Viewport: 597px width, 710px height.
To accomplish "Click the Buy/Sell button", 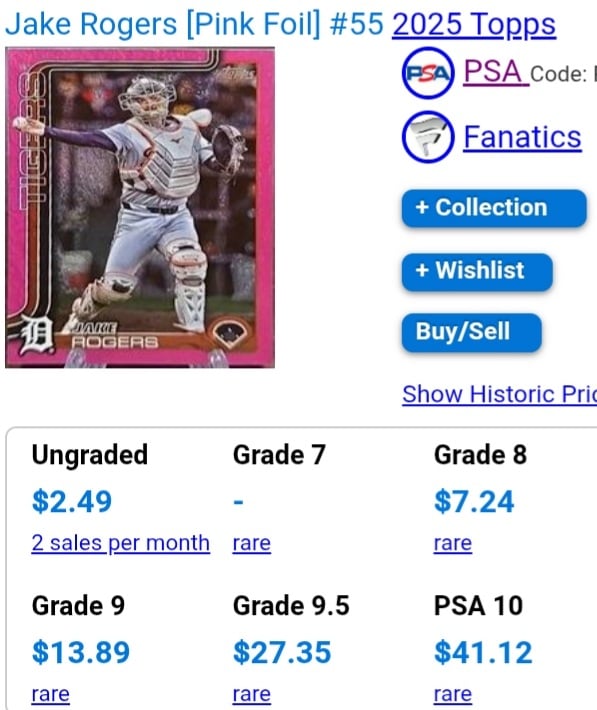I will [472, 332].
